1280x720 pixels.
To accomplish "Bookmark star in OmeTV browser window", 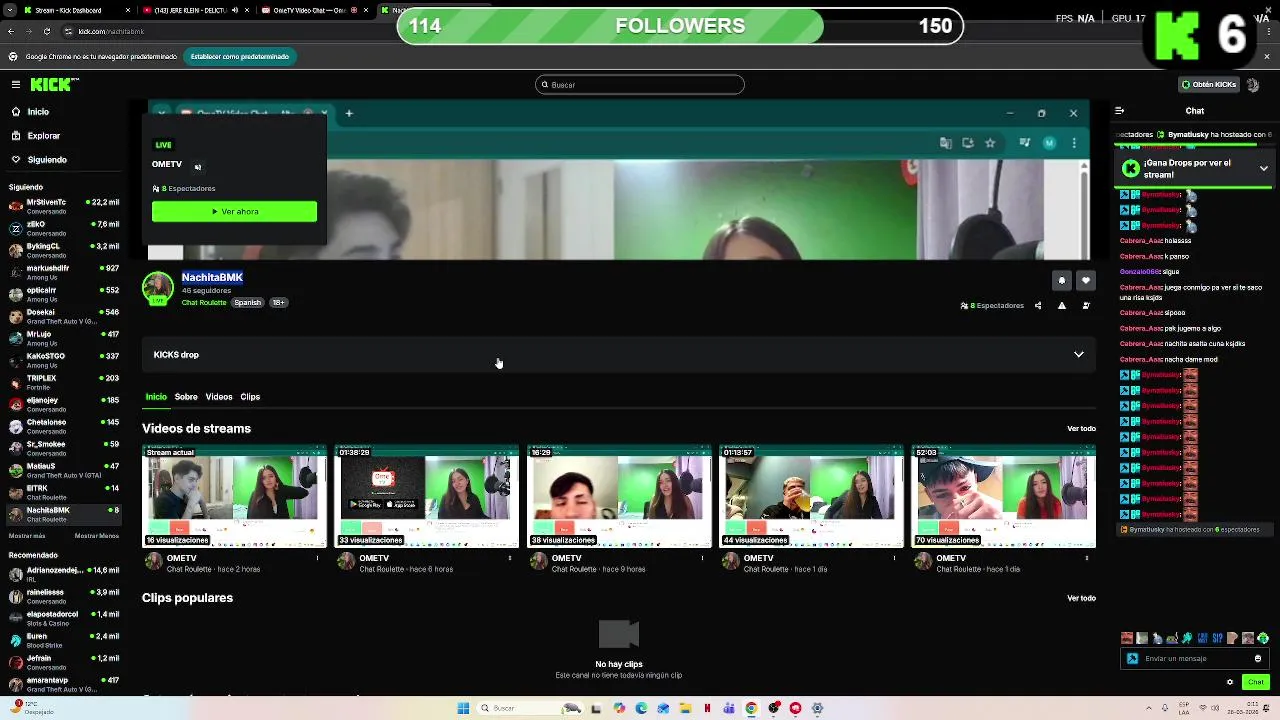I will [x=990, y=143].
